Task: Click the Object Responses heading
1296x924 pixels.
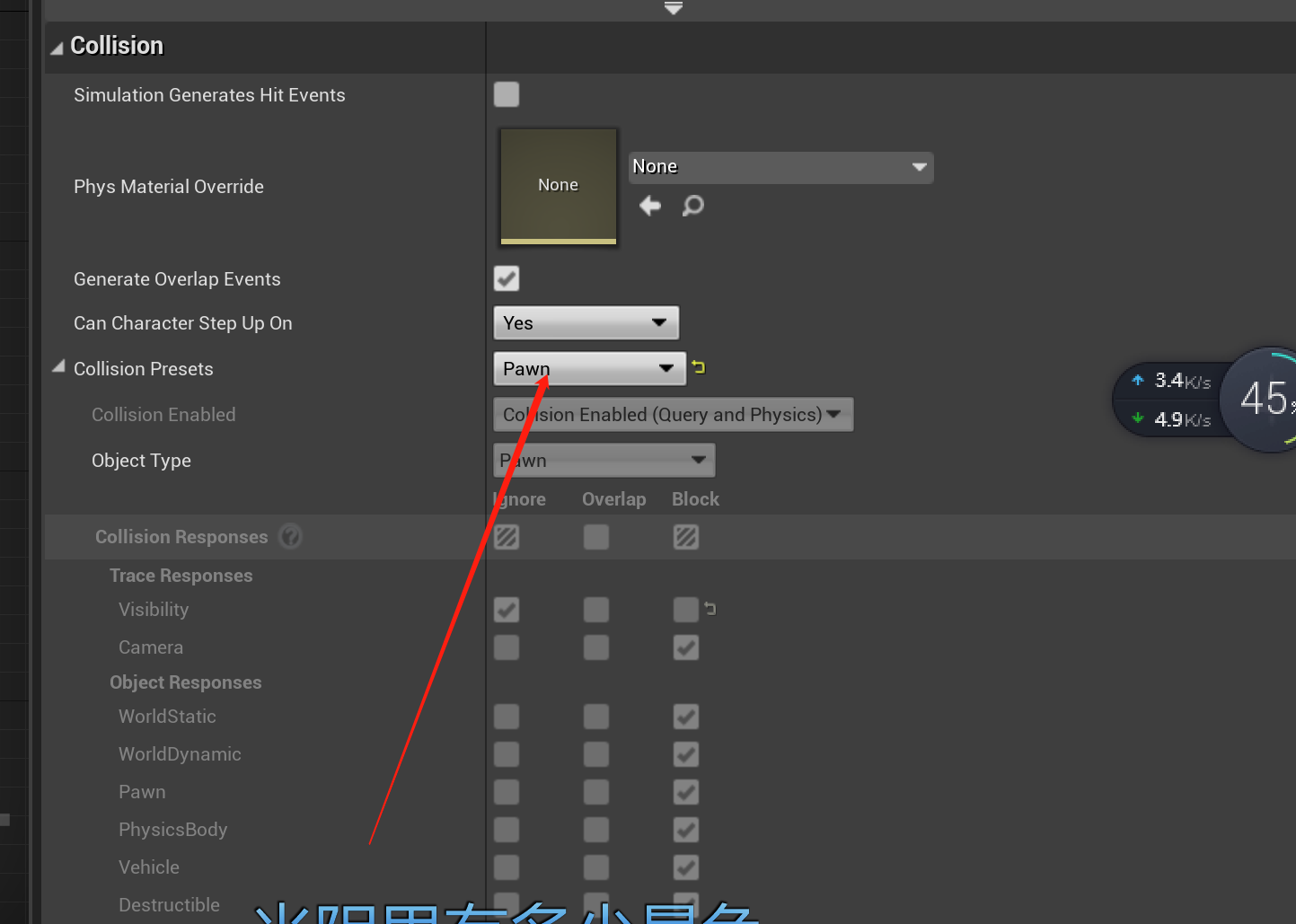Action: [x=185, y=682]
